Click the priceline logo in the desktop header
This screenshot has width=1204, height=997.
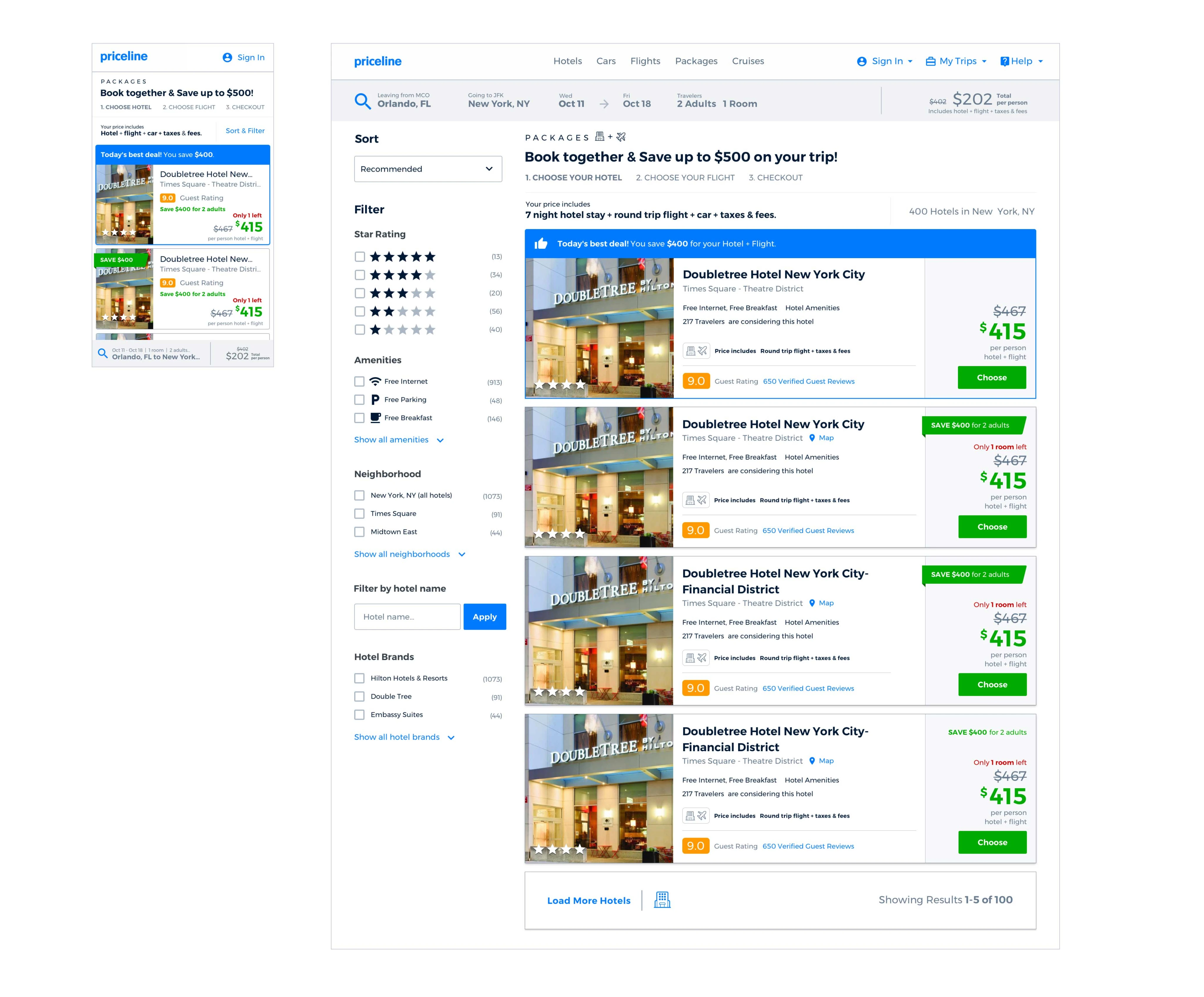click(x=377, y=61)
